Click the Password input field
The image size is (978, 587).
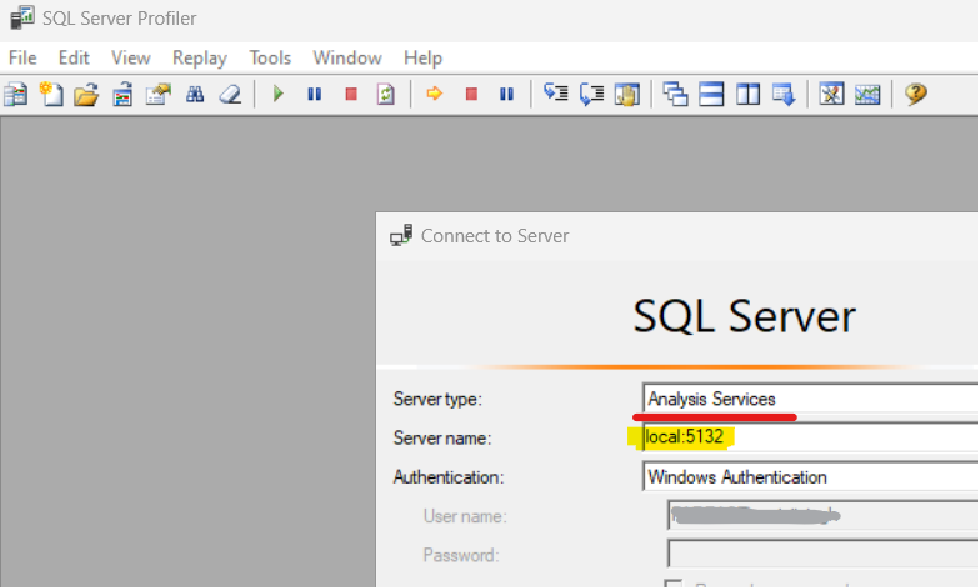(x=823, y=554)
